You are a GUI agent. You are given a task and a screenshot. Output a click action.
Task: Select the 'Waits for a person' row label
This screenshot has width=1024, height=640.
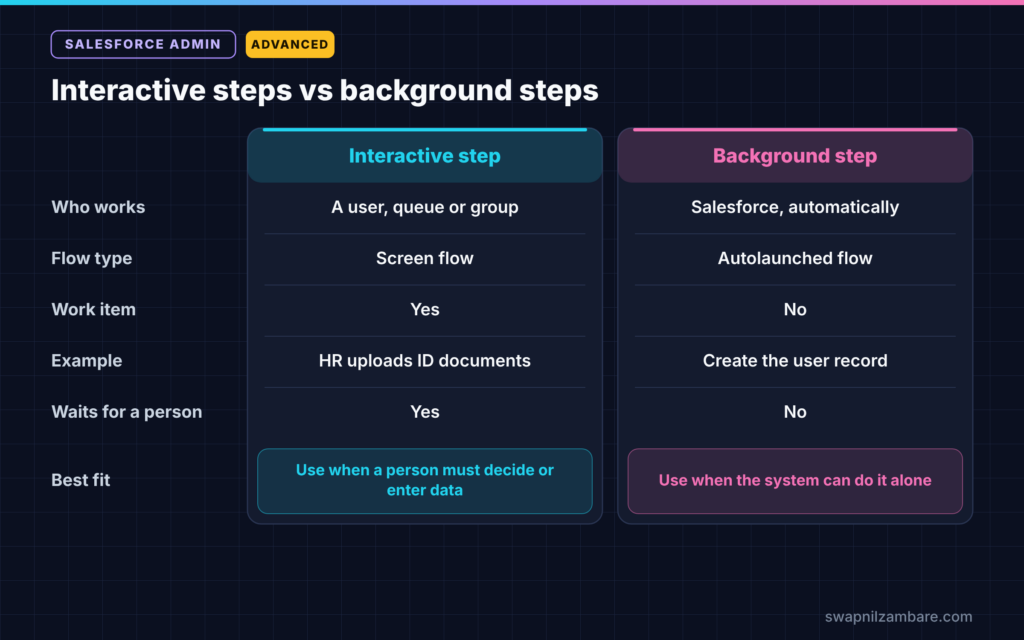(127, 412)
